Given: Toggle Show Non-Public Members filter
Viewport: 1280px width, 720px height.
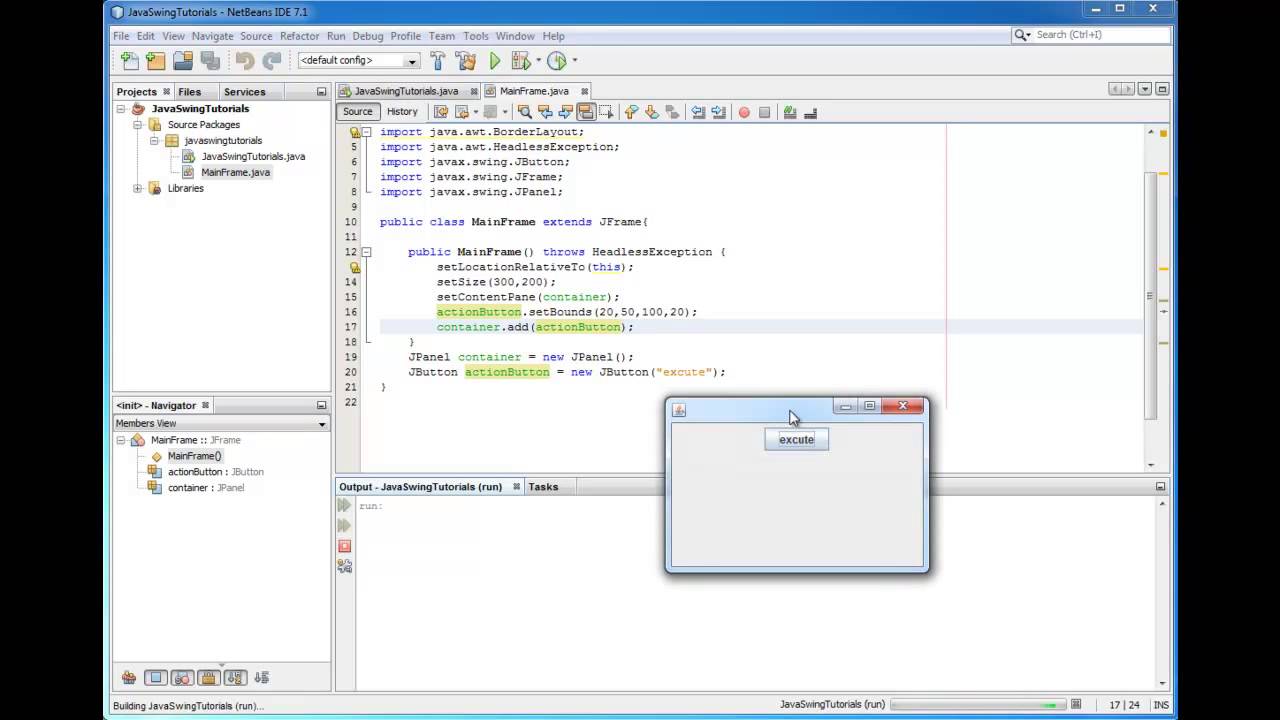Looking at the screenshot, I should [x=208, y=677].
